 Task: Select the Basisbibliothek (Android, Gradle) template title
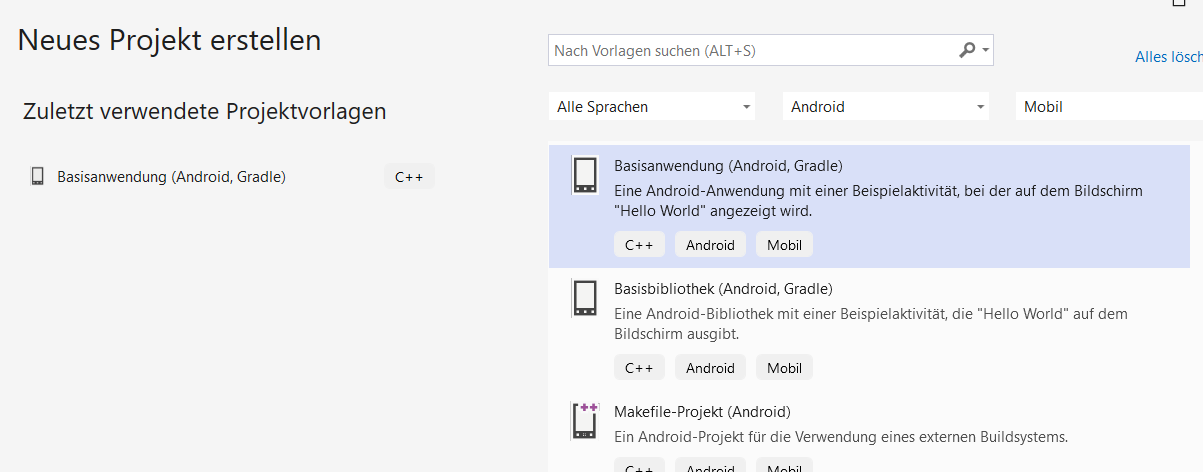tap(723, 288)
